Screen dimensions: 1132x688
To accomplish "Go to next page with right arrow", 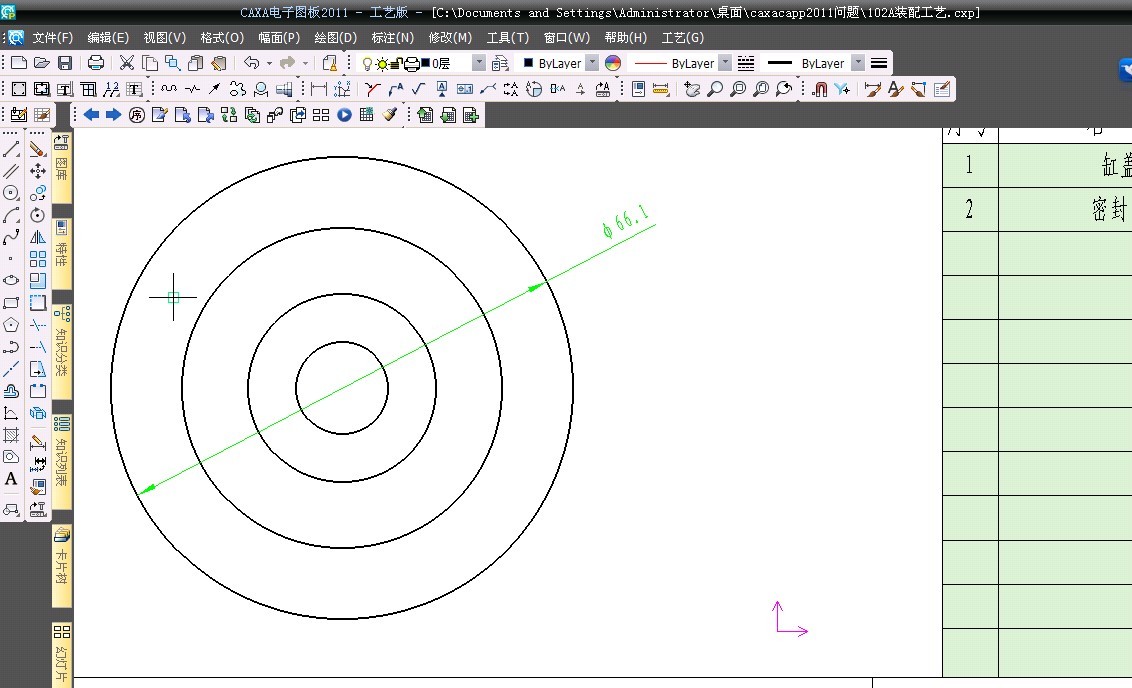I will 113,115.
